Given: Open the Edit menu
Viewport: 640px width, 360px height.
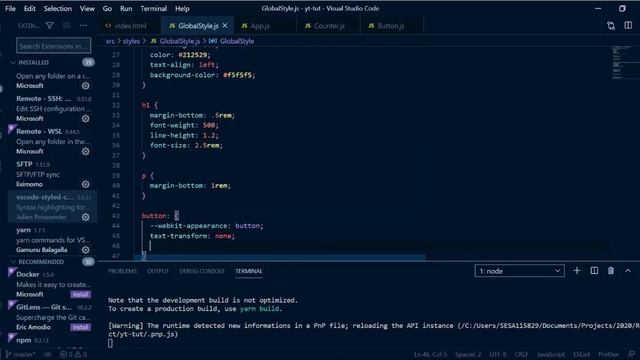Looking at the screenshot, I should coord(29,8).
